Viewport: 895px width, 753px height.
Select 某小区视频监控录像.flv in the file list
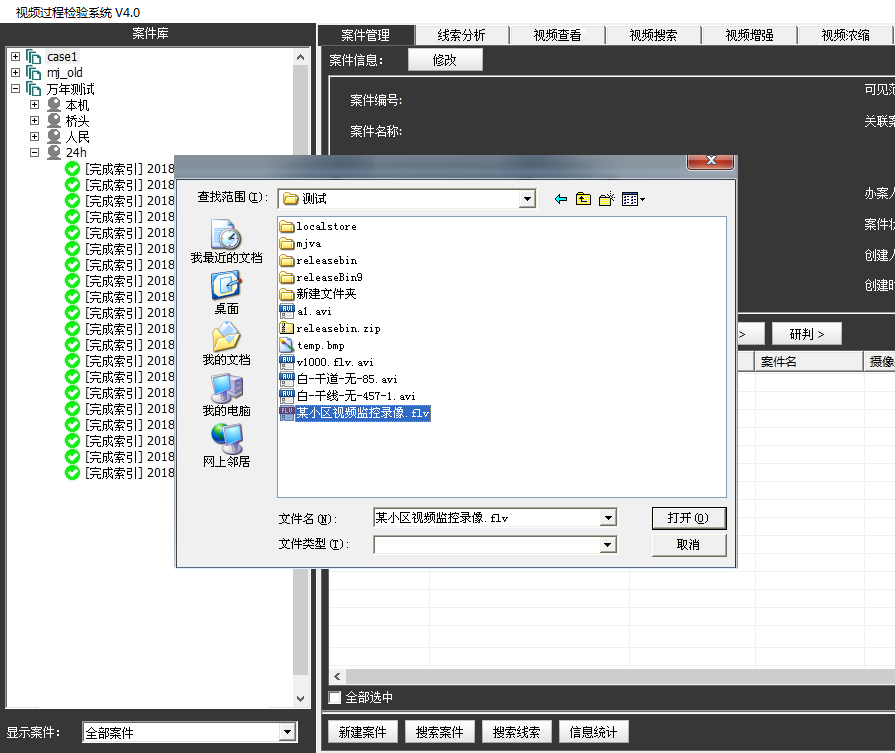click(x=363, y=413)
